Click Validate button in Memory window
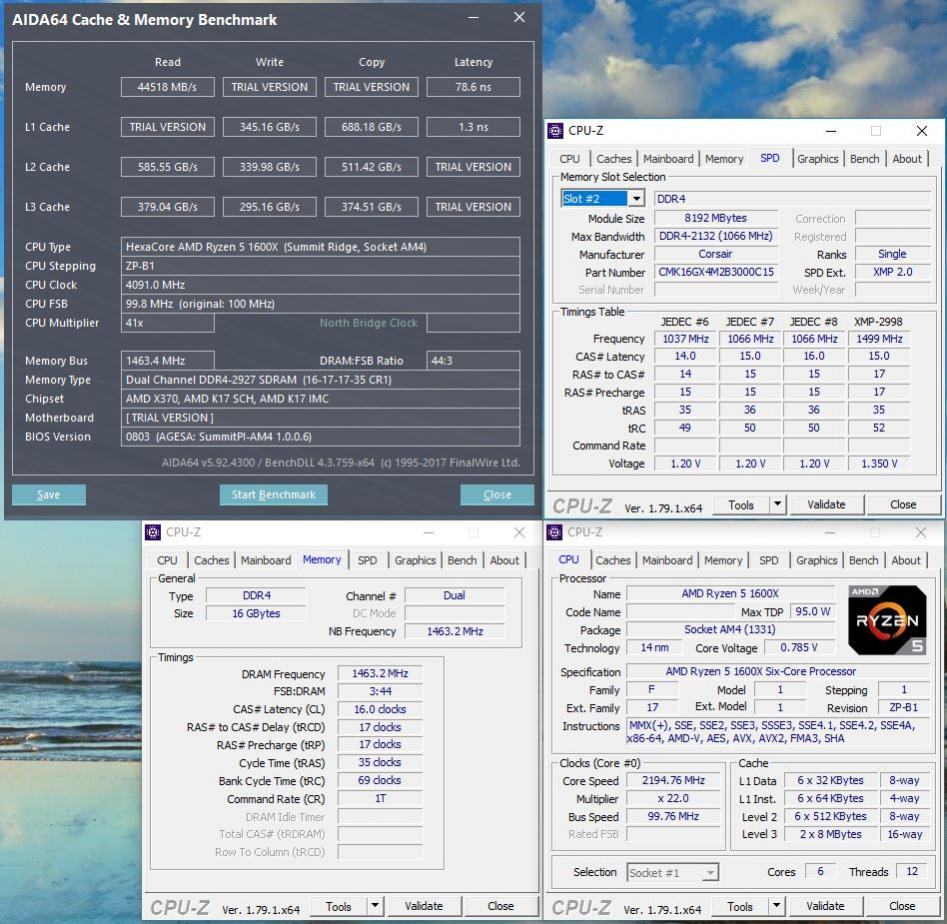The width and height of the screenshot is (947, 924). click(x=423, y=906)
